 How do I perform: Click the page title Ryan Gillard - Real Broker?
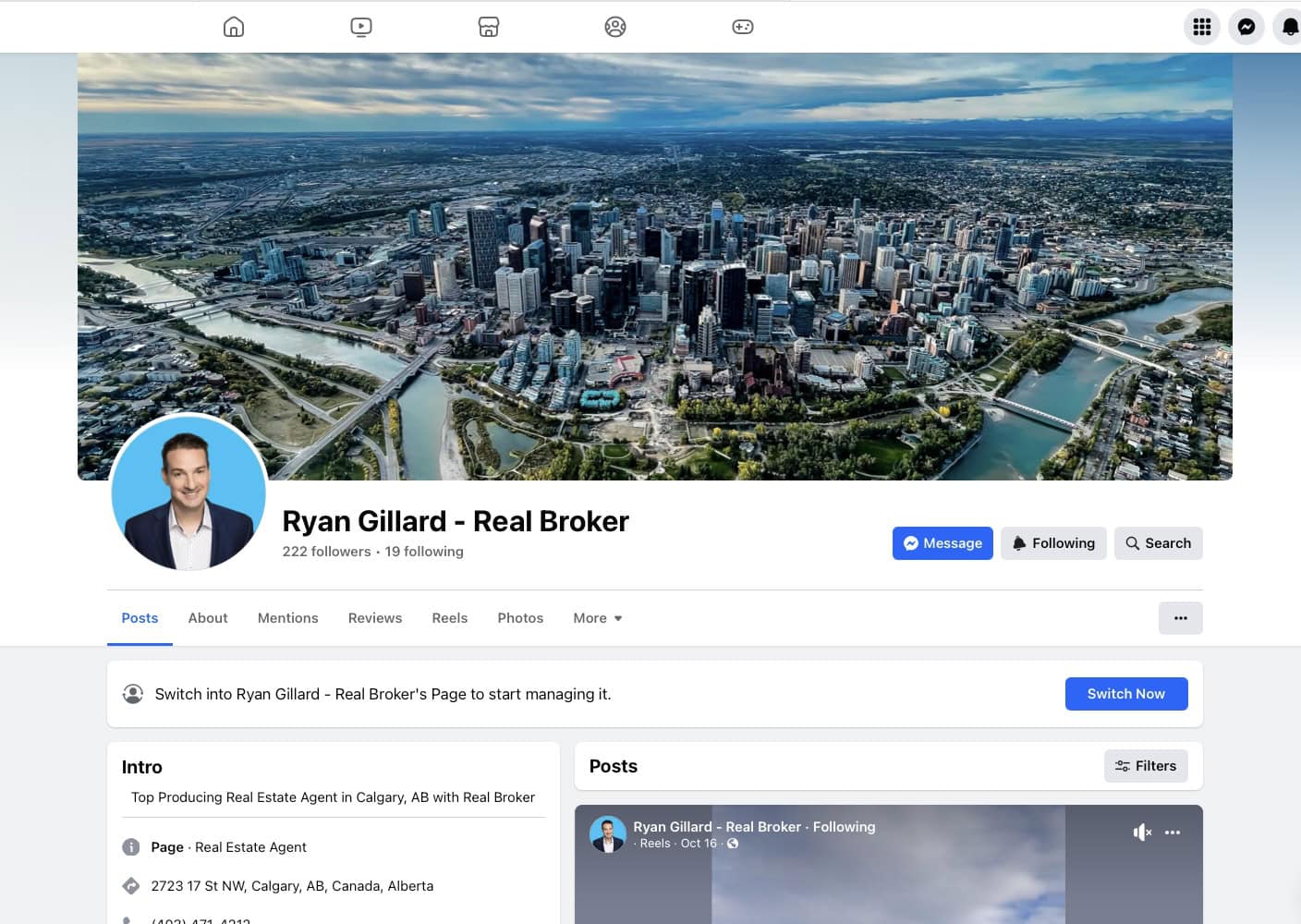tap(456, 521)
